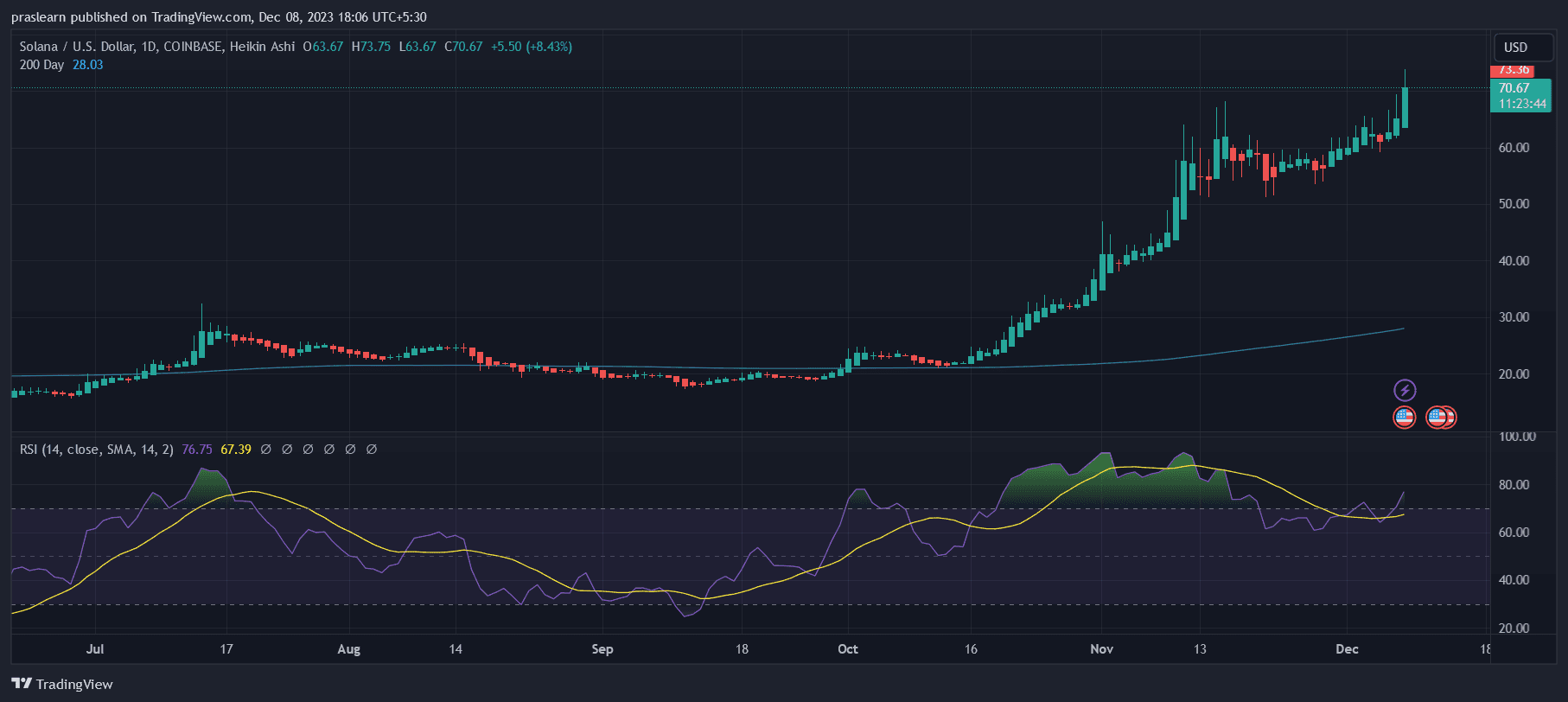
Task: Click the Oct label on the time axis
Action: point(847,649)
